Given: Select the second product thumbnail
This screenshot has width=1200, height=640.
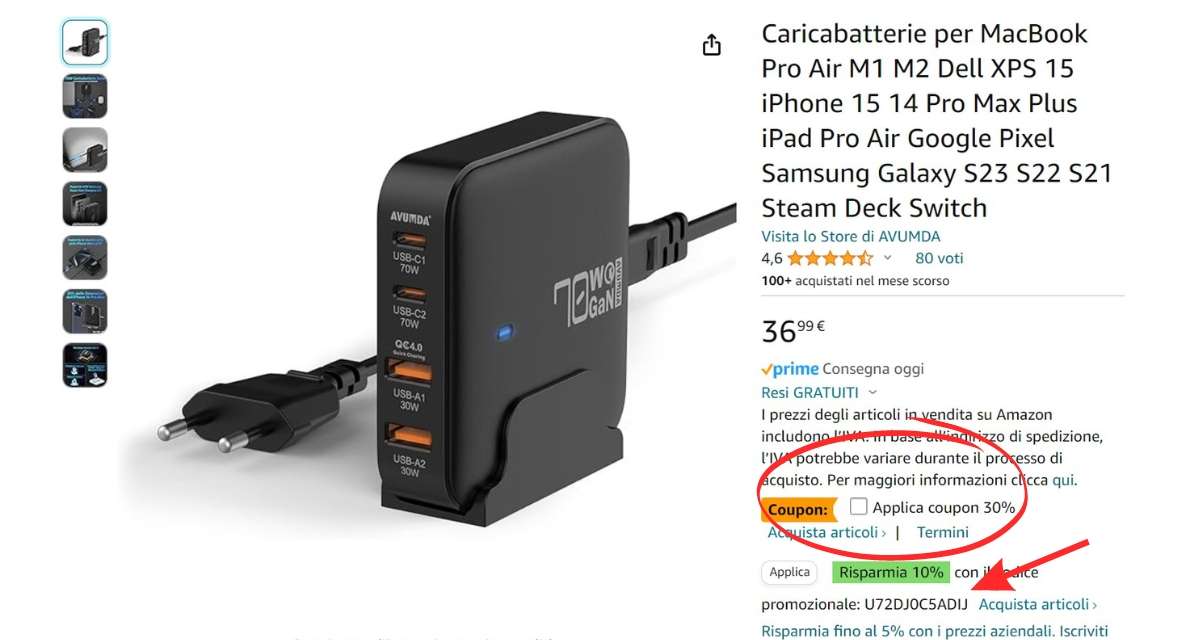Looking at the screenshot, I should pyautogui.click(x=85, y=96).
